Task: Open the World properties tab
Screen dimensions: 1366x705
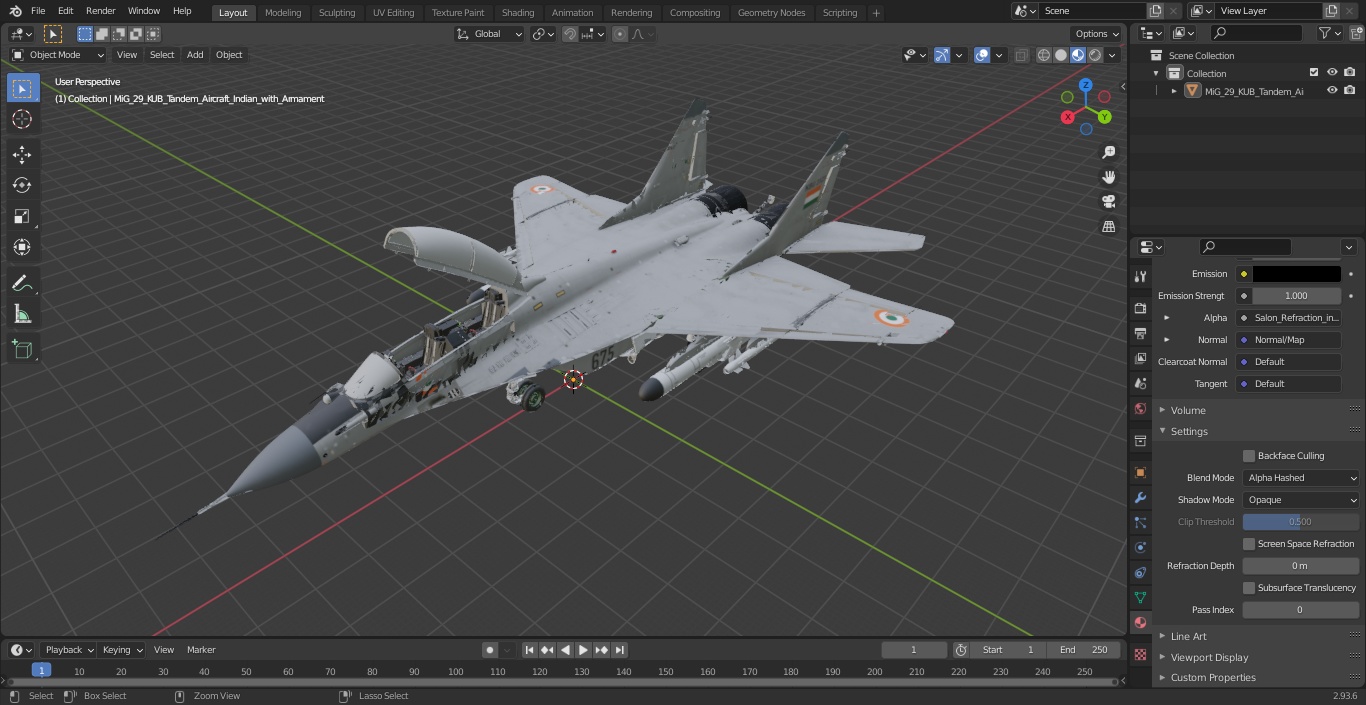Action: 1140,408
